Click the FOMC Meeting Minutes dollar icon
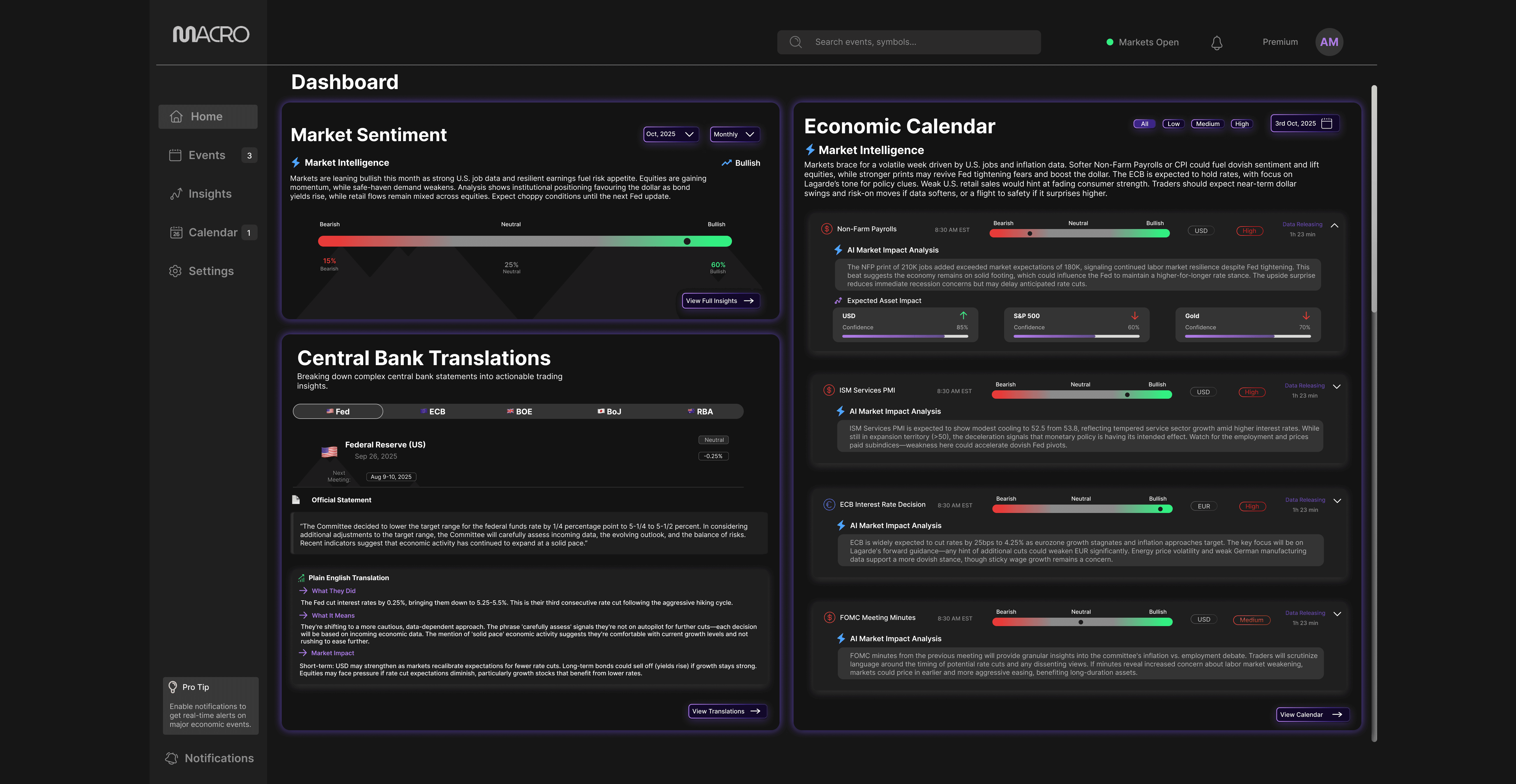 [x=829, y=617]
